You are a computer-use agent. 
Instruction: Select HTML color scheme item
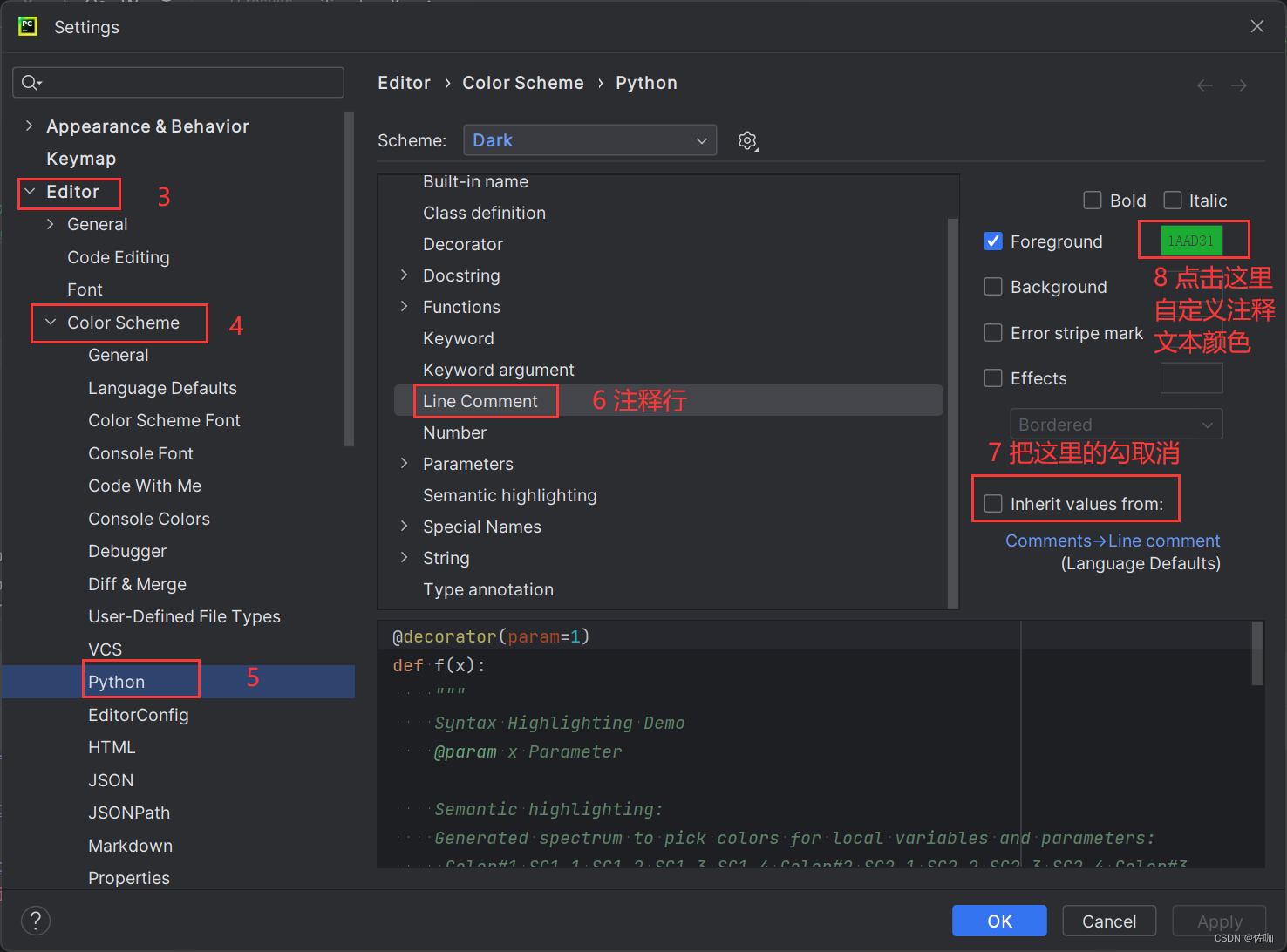112,747
